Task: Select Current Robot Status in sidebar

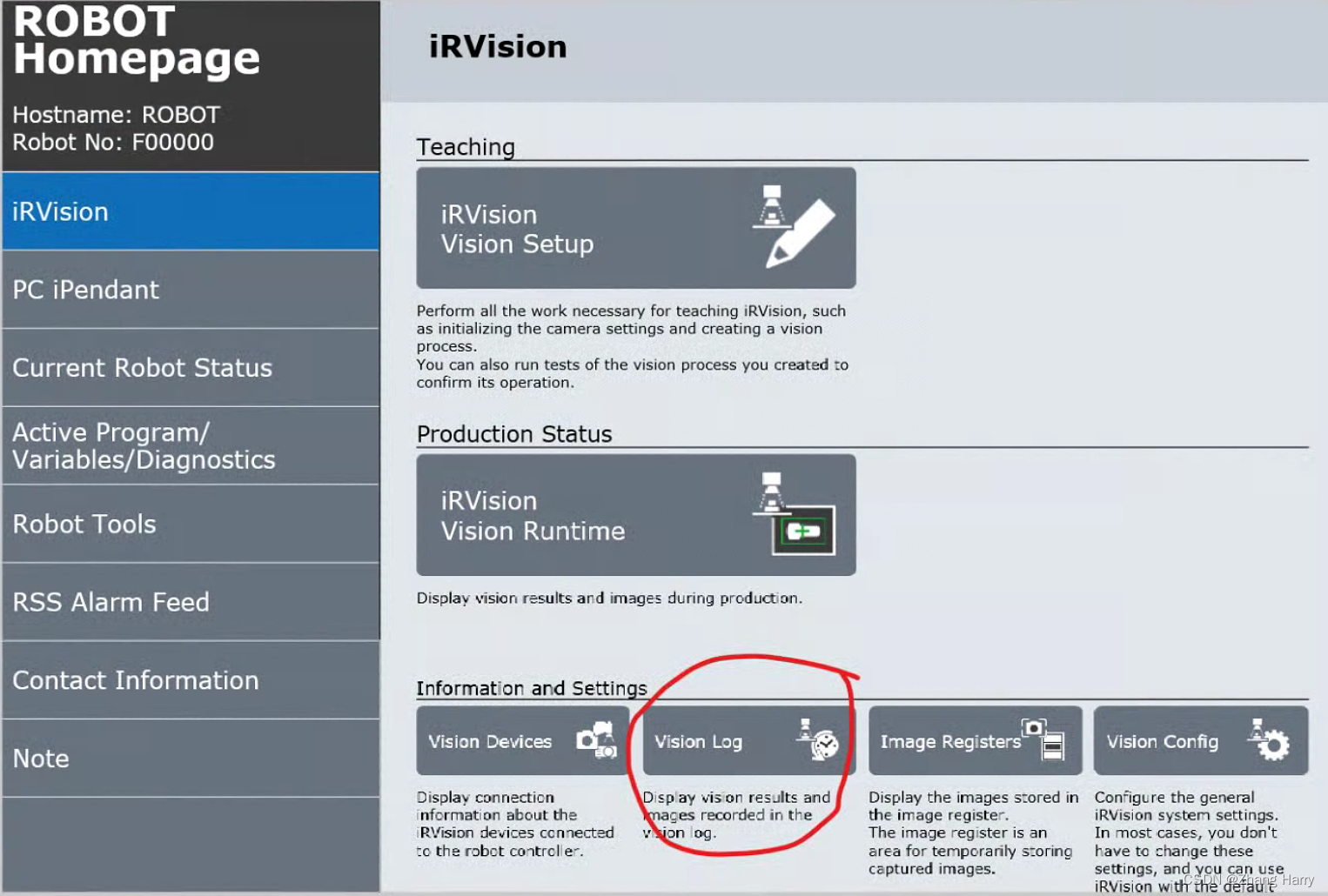Action: tap(191, 368)
